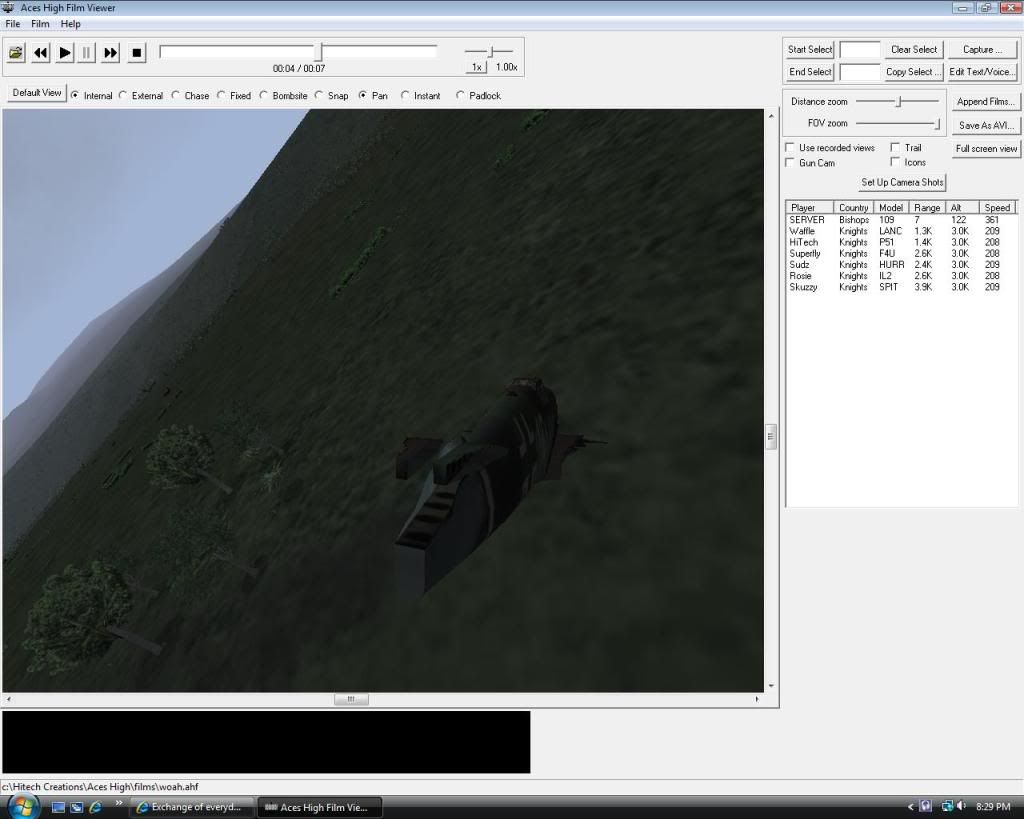The width and height of the screenshot is (1024, 819).
Task: Adjust the FOV zoom slider
Action: click(936, 123)
